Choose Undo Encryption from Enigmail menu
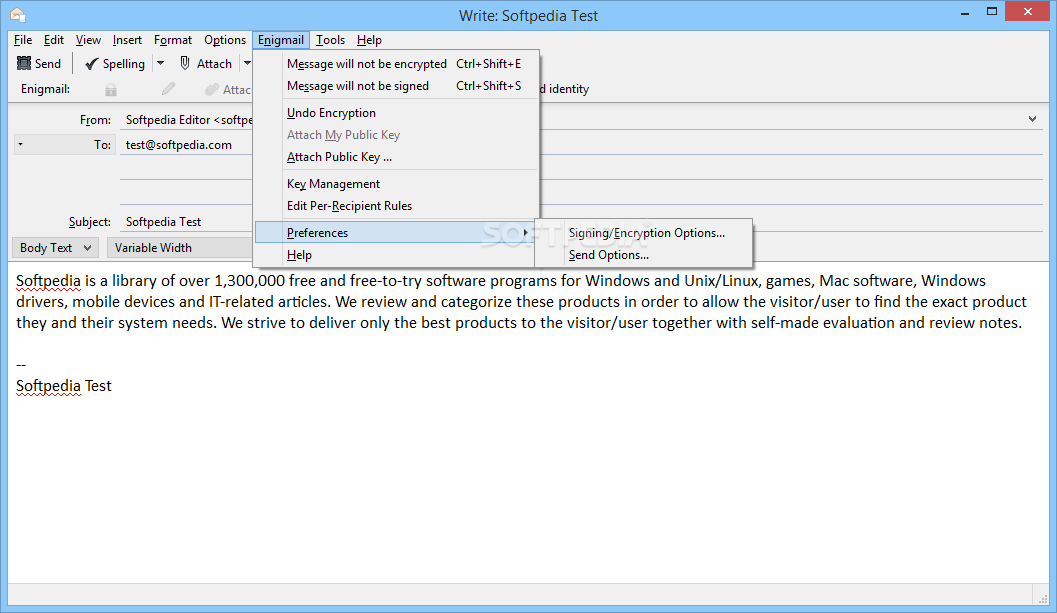 [x=396, y=113]
